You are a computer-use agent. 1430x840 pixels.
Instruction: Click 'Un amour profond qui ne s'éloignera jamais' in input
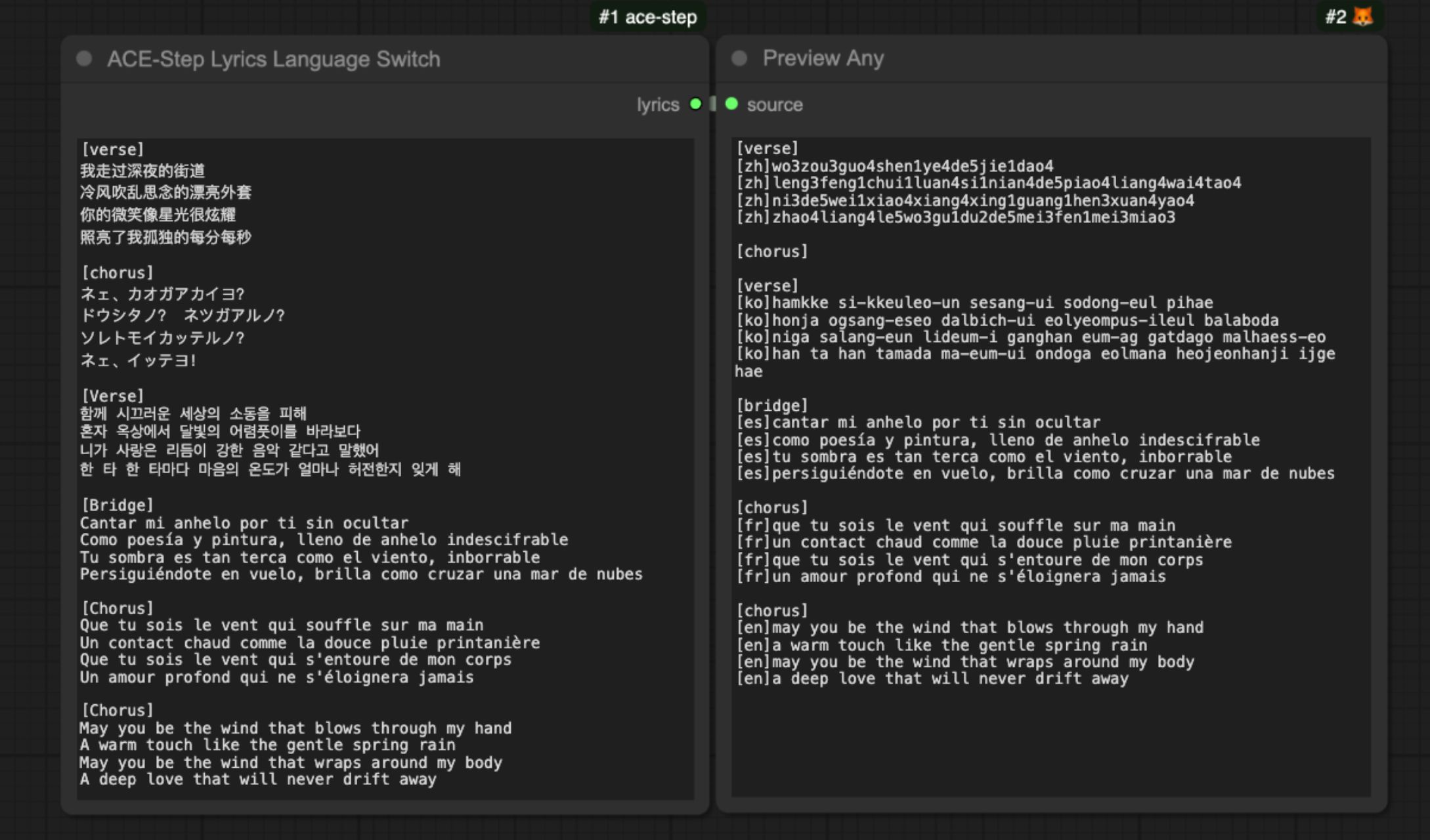coord(277,677)
